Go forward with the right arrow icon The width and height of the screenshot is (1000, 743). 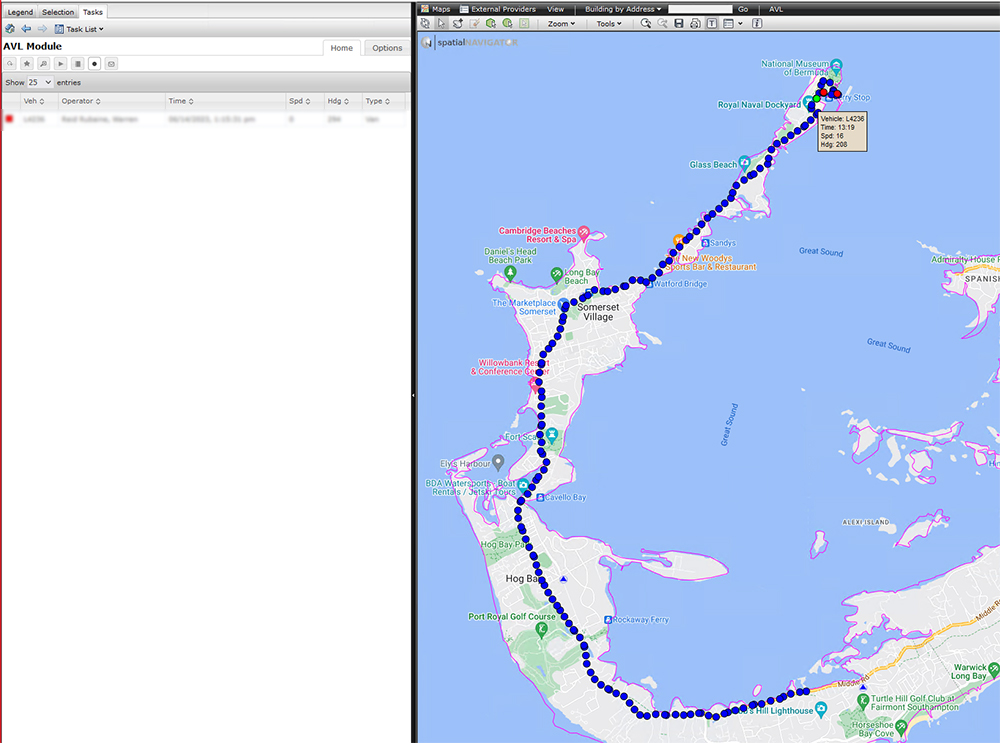42,29
